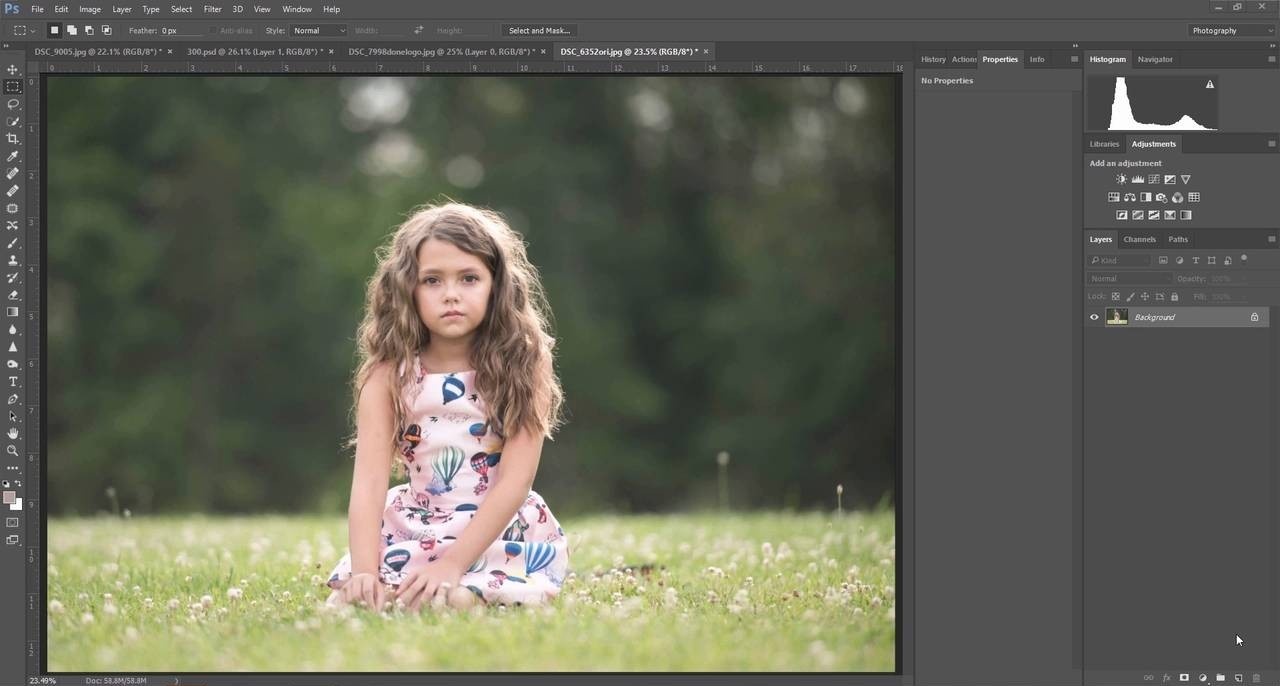Select the Gradient tool
The height and width of the screenshot is (686, 1280).
[x=13, y=312]
